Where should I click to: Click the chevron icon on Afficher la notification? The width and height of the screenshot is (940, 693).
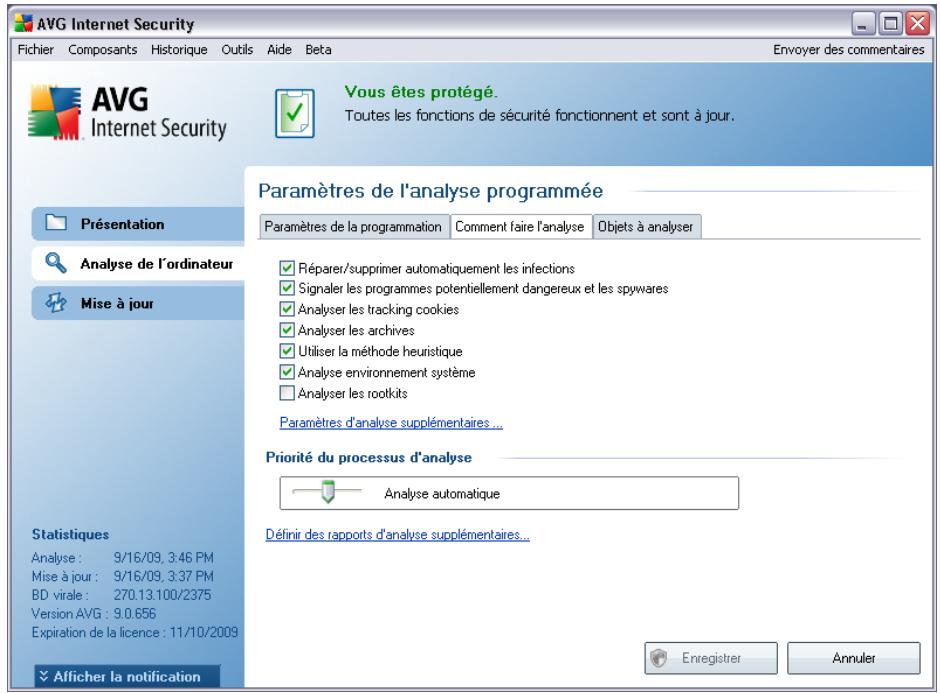tap(44, 676)
